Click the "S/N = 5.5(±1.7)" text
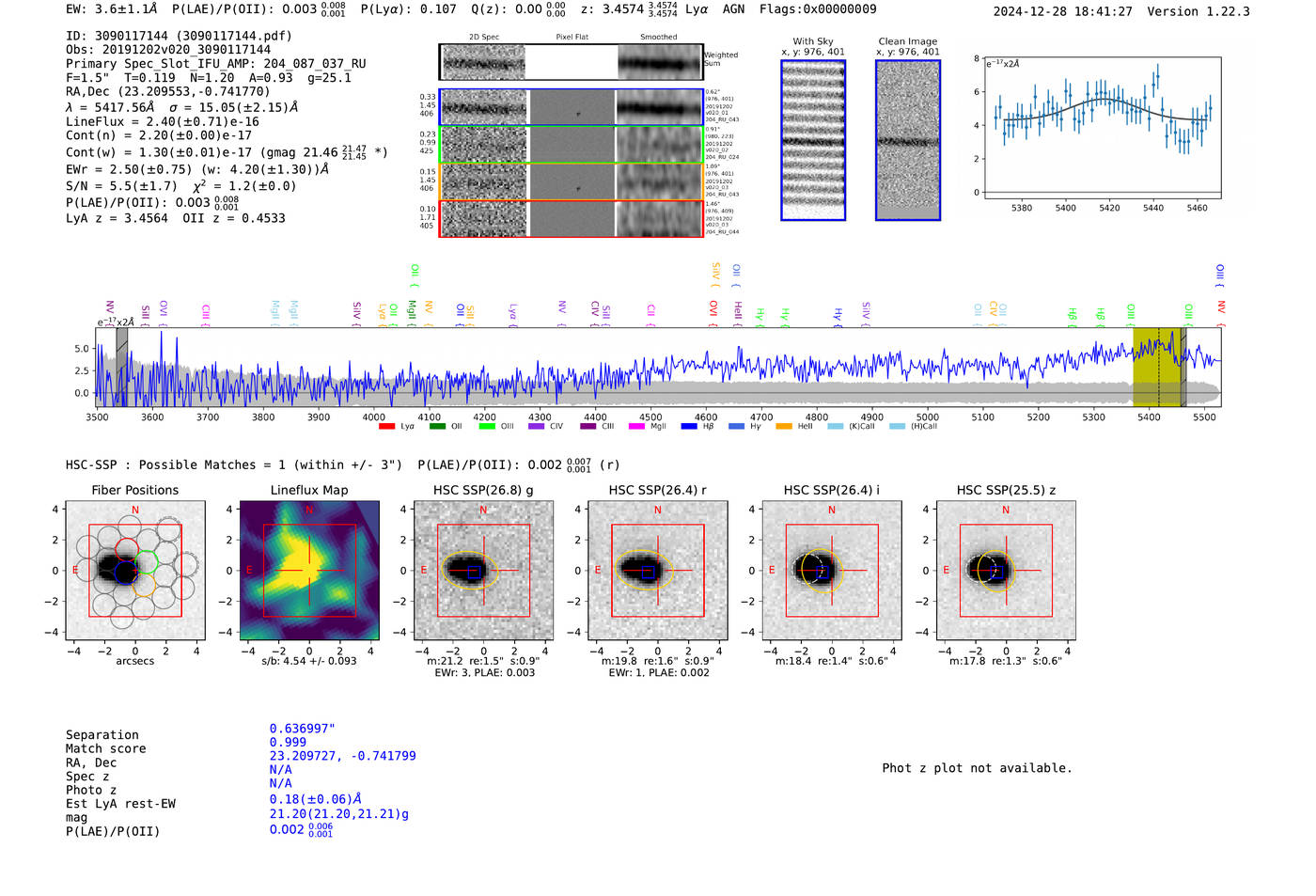This screenshot has width=1316, height=896. coord(121,186)
